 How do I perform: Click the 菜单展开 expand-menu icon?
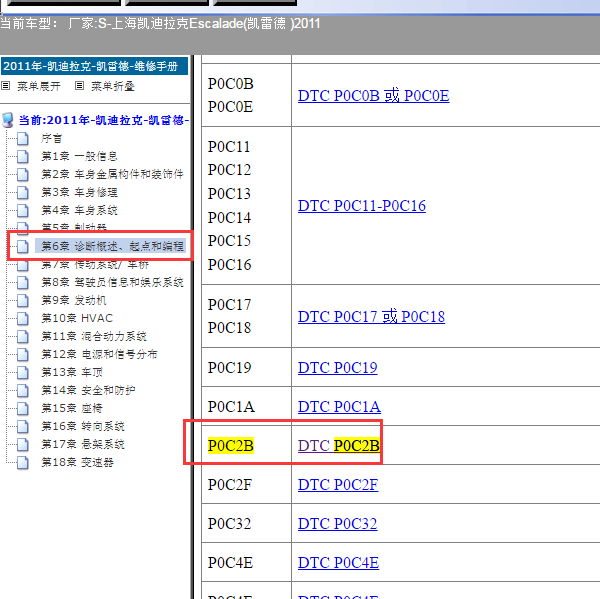(5, 86)
